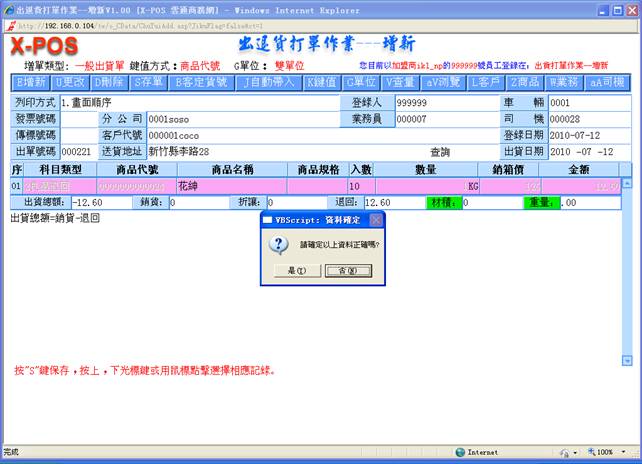This screenshot has height=464, width=642.
Task: Open the L客戶 customer toolbar button
Action: 484,82
